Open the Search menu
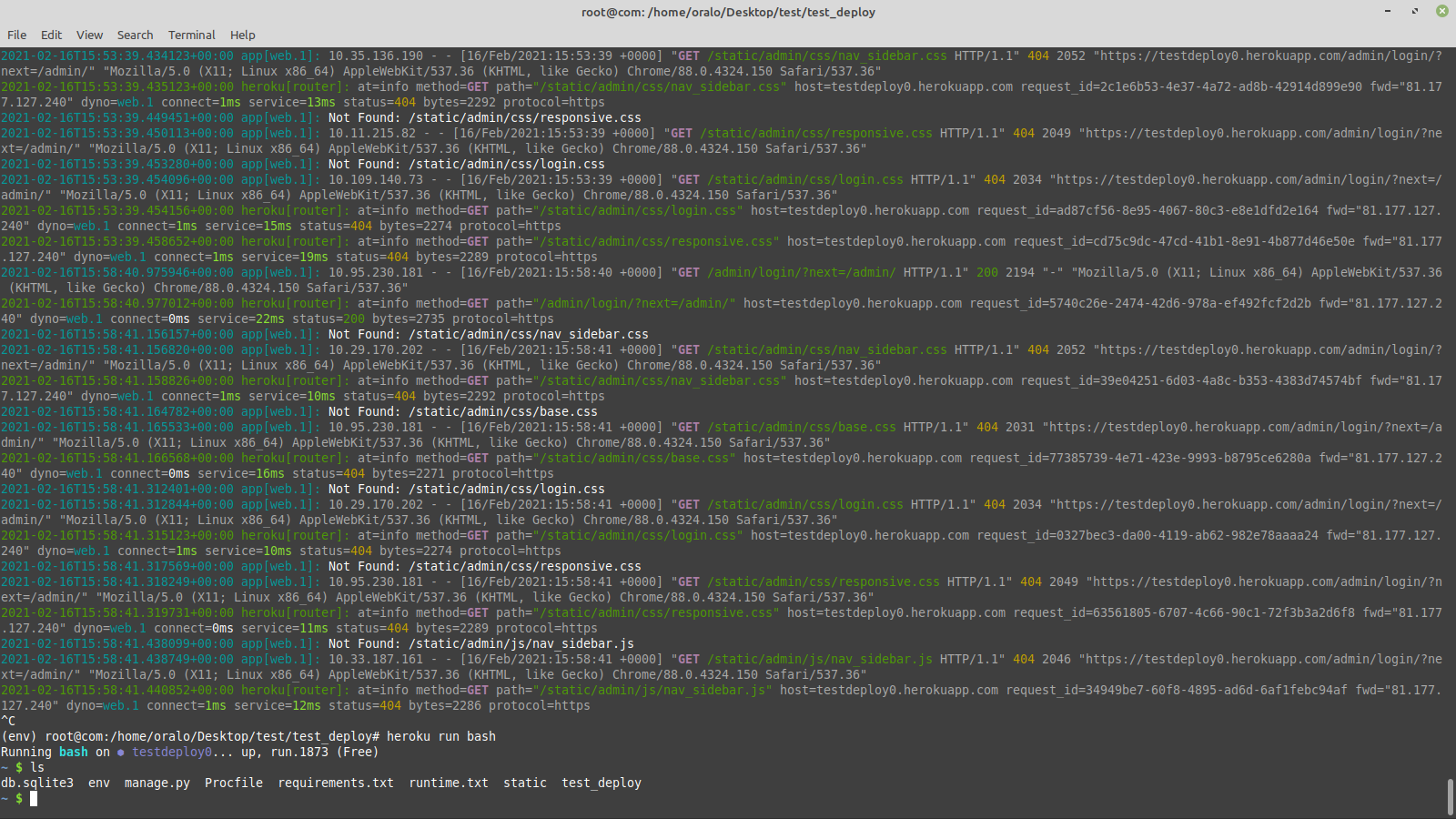1456x819 pixels. [135, 35]
